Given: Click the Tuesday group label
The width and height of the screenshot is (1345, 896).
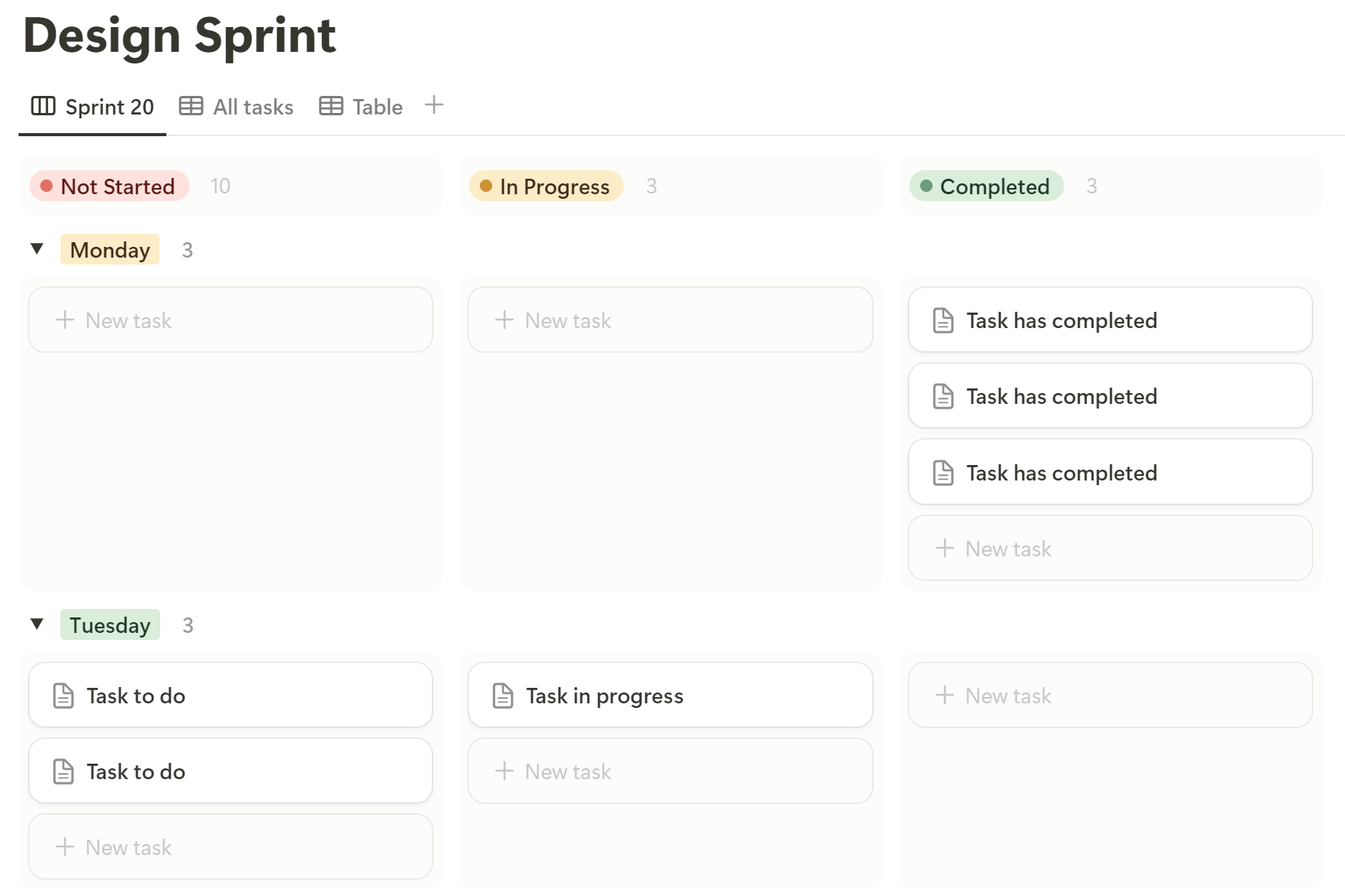Looking at the screenshot, I should point(110,625).
